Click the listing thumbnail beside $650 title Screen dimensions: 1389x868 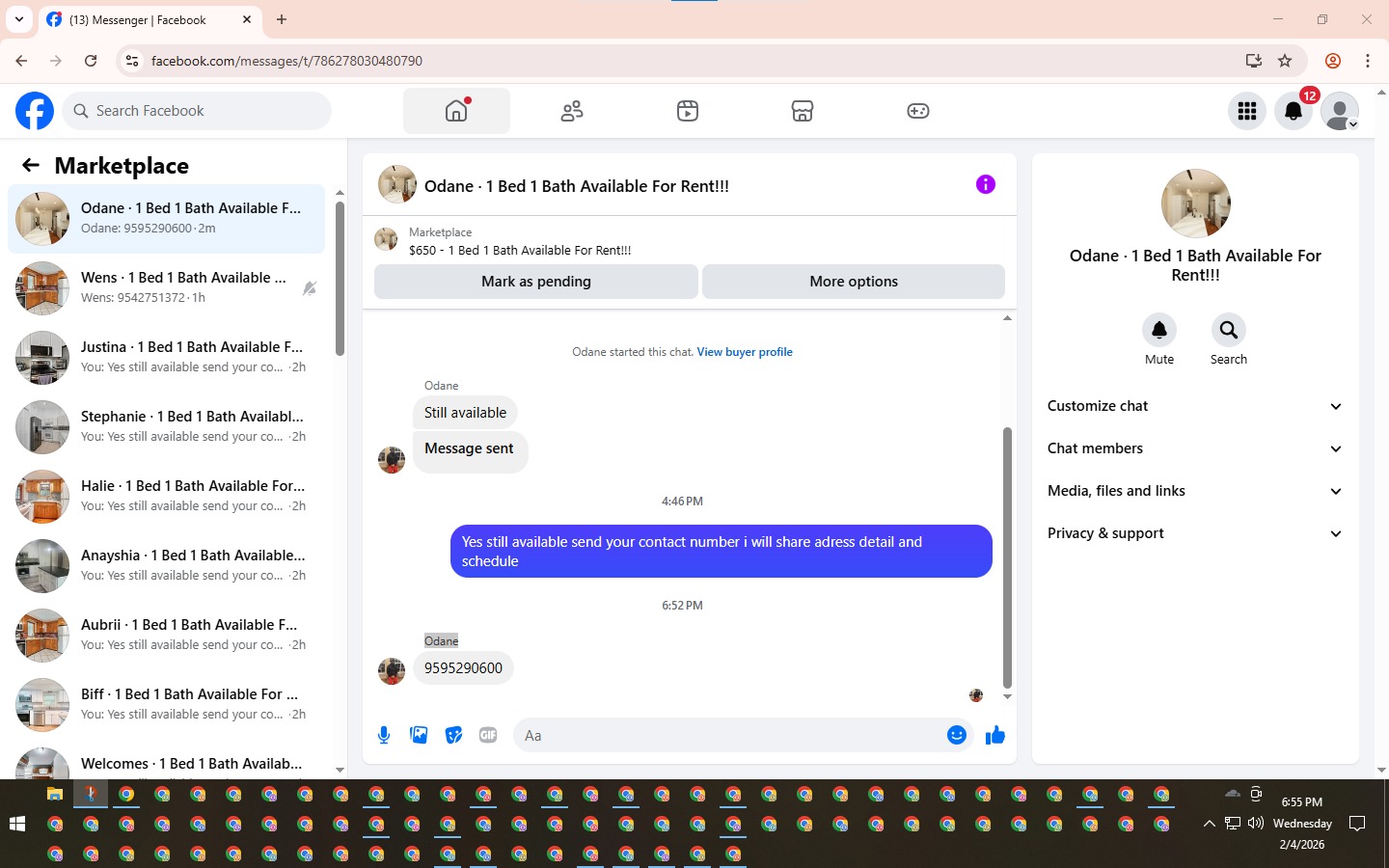pyautogui.click(x=386, y=240)
